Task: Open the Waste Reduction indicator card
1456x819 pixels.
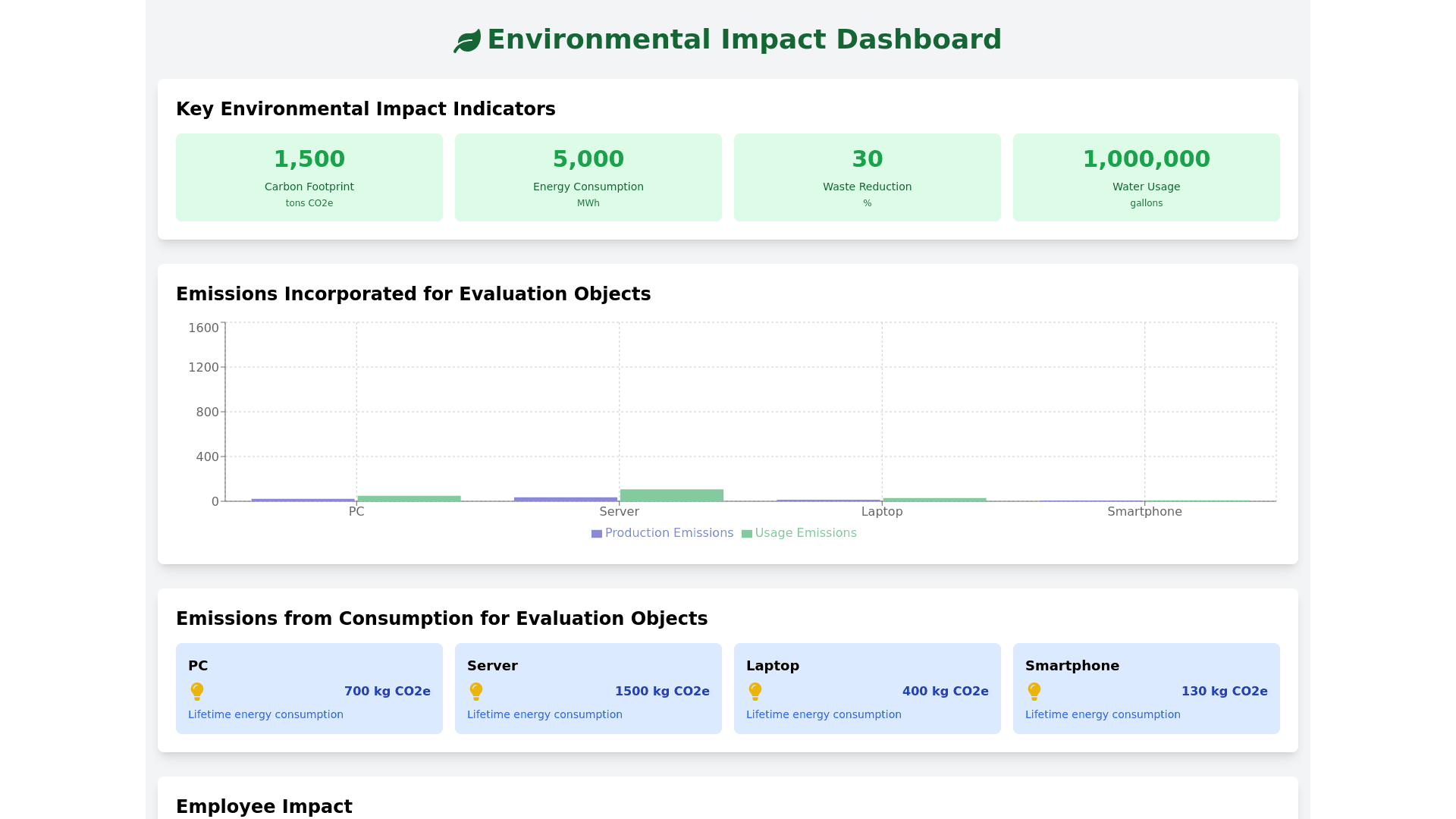Action: coord(868,177)
